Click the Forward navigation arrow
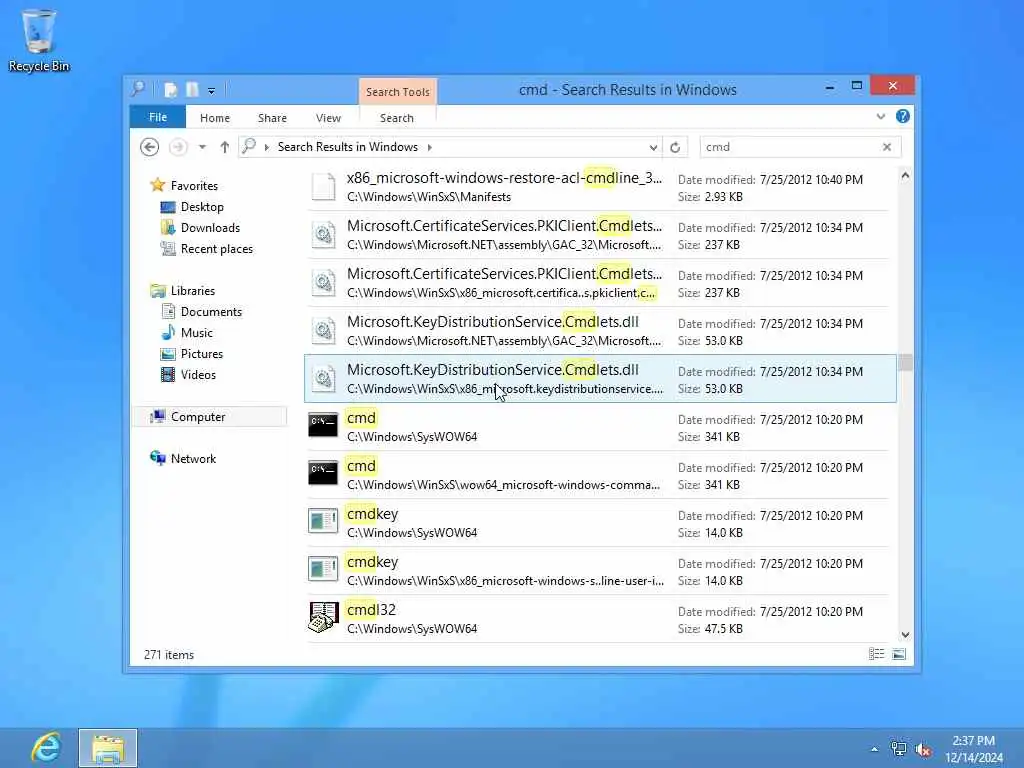 pos(178,147)
